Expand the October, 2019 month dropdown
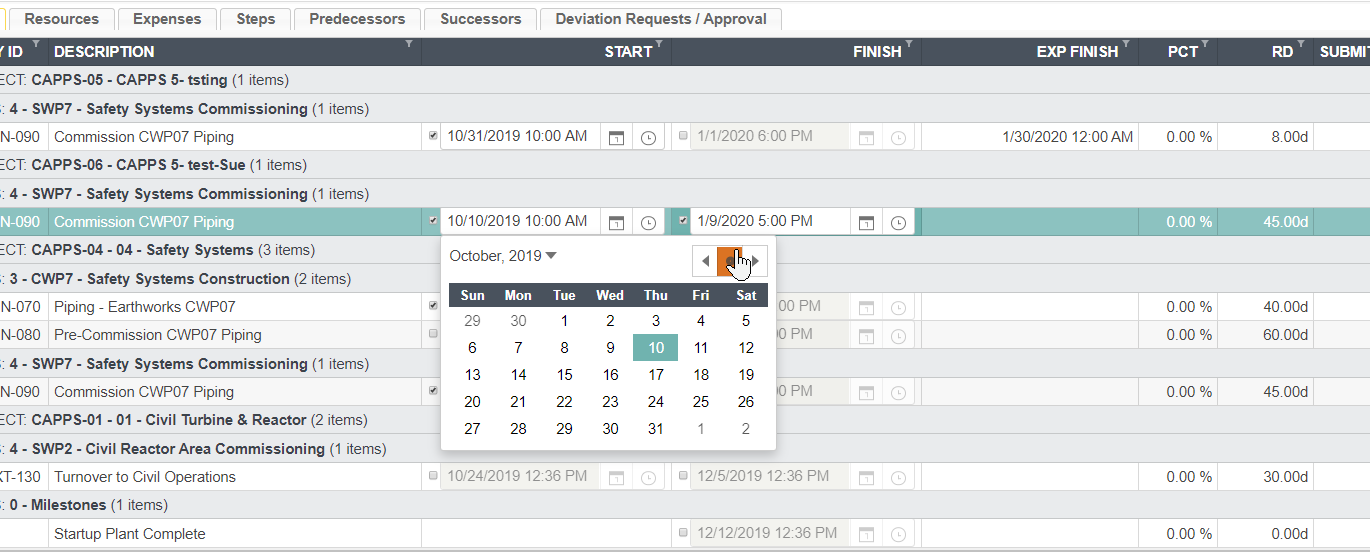This screenshot has height=553, width=1370. (x=551, y=256)
